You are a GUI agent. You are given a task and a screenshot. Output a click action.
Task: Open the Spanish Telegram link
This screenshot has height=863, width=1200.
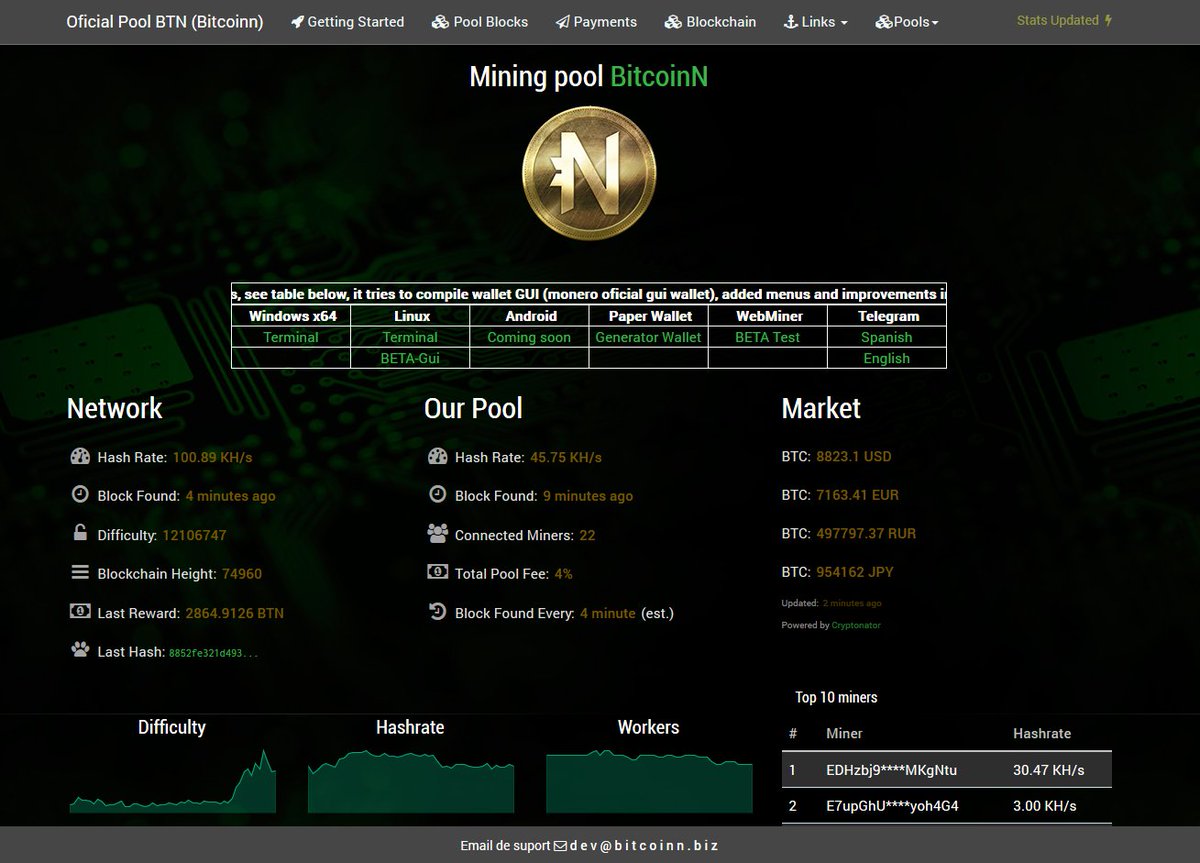point(887,338)
